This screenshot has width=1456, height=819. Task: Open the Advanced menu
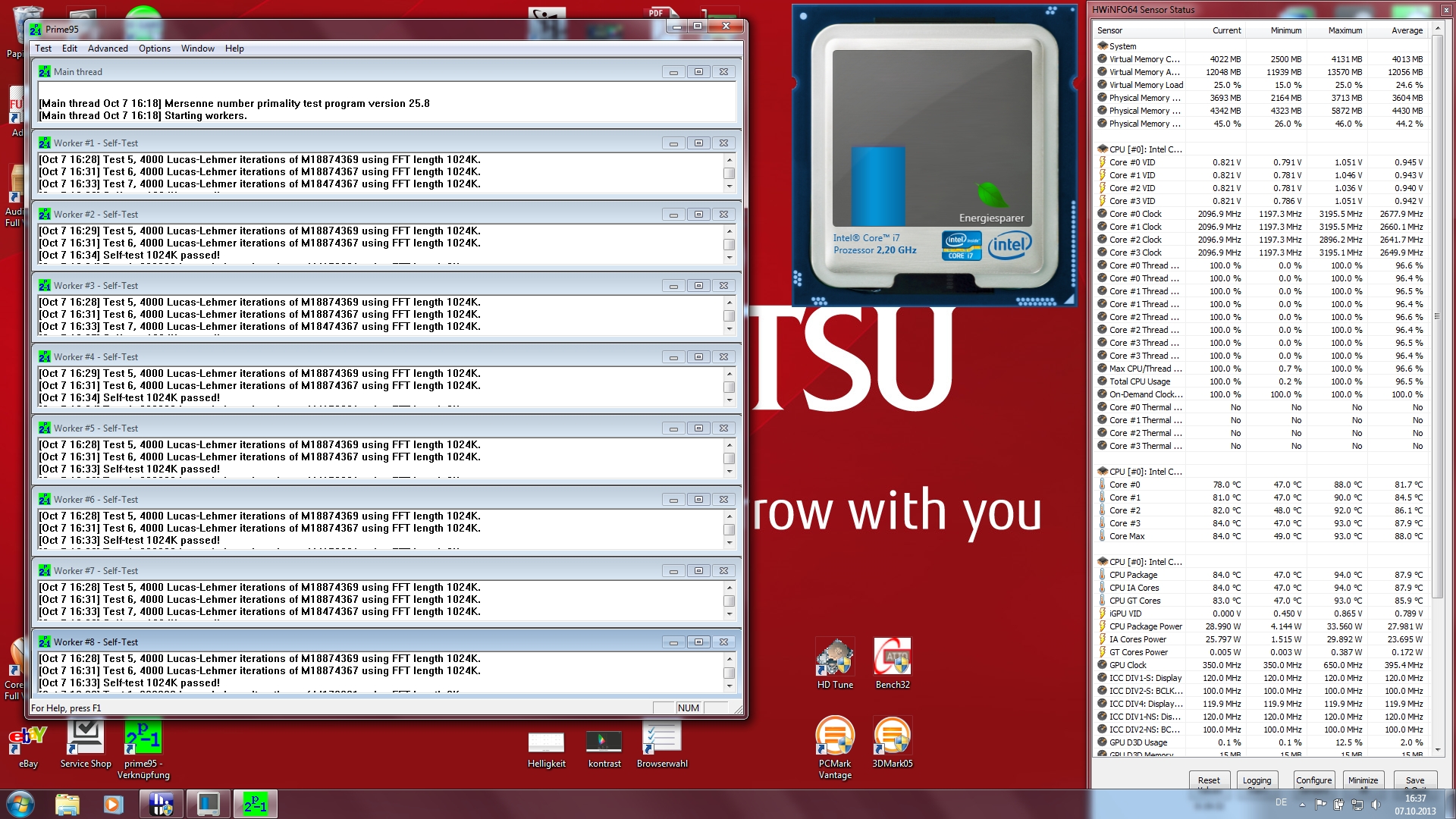tap(108, 49)
